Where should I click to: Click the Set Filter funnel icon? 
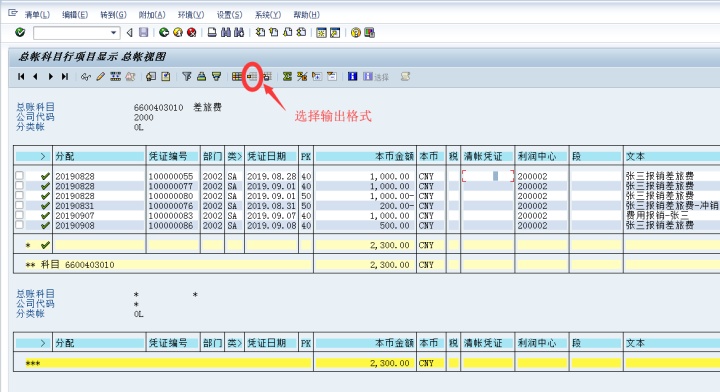(x=186, y=77)
